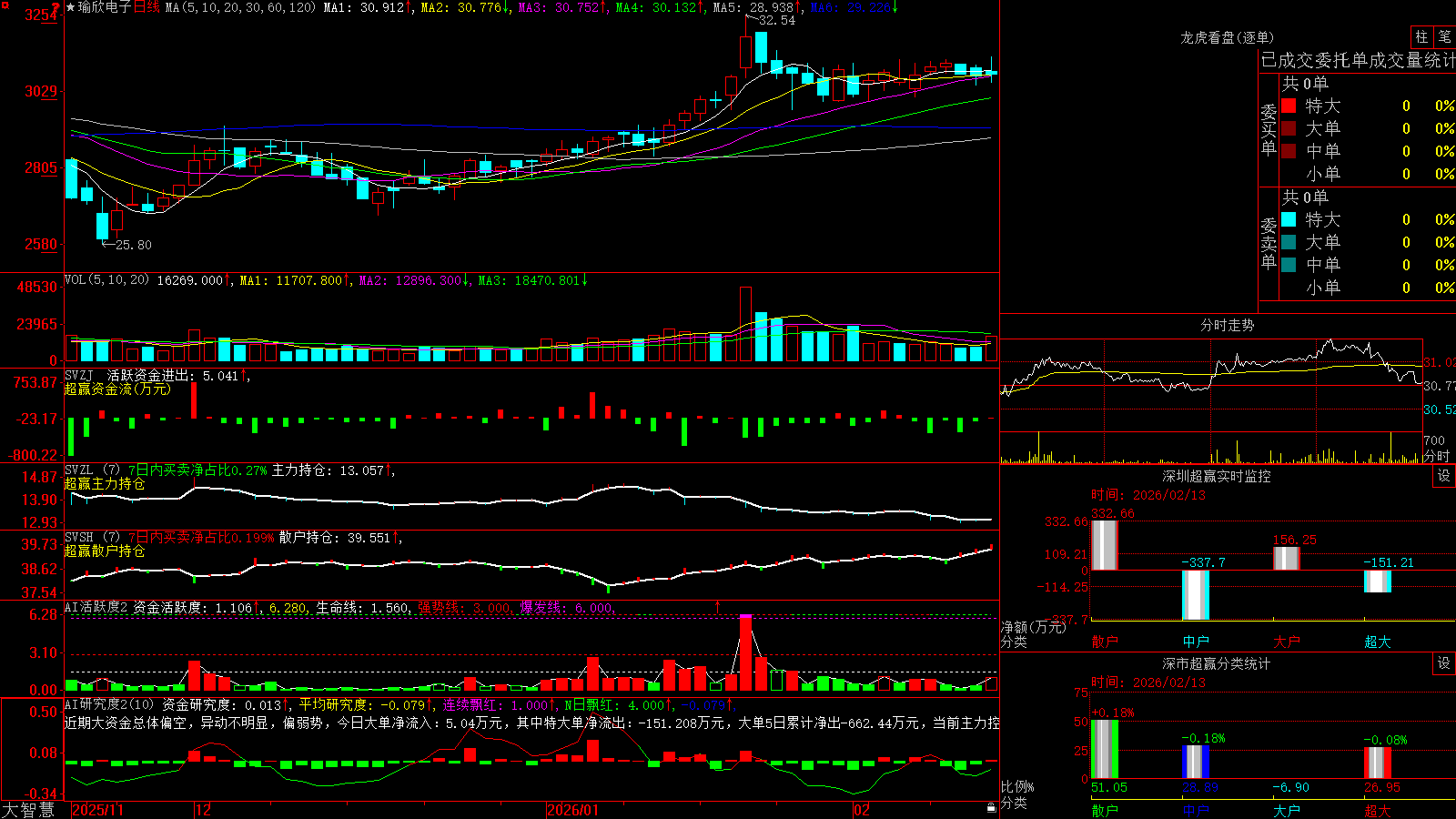Click the 超赢散户持仓 label
The width and height of the screenshot is (1456, 819).
click(105, 551)
